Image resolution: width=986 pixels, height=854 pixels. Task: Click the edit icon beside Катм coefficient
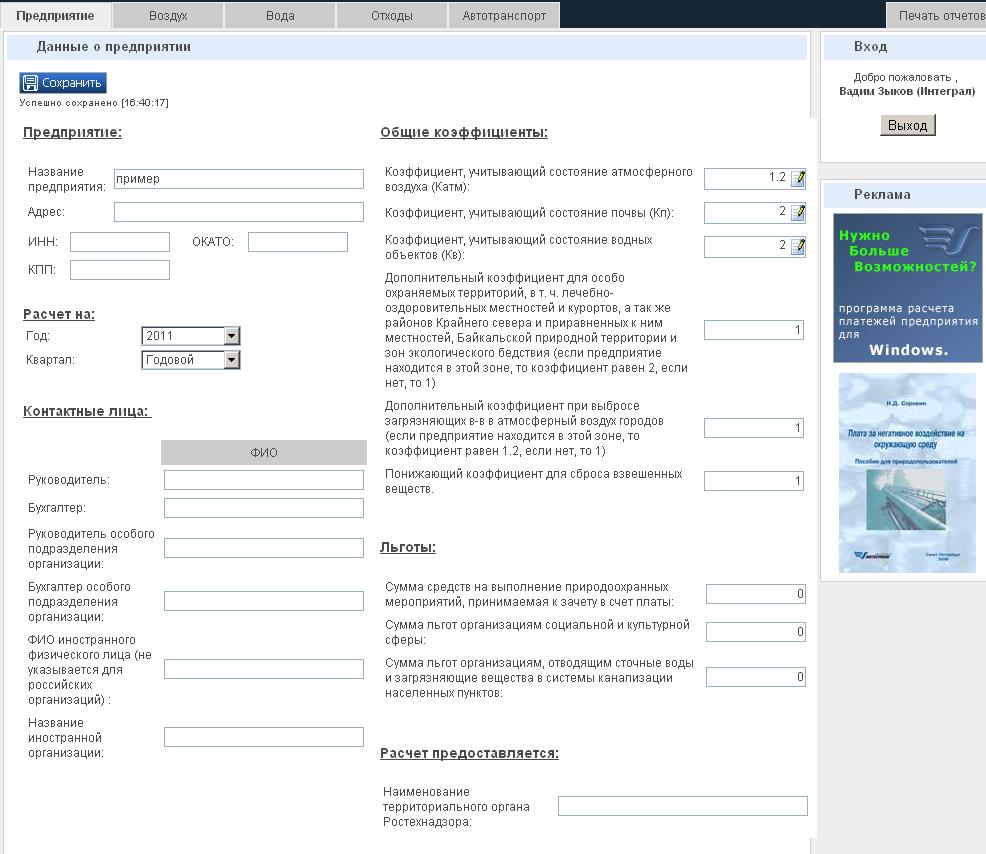tap(797, 179)
